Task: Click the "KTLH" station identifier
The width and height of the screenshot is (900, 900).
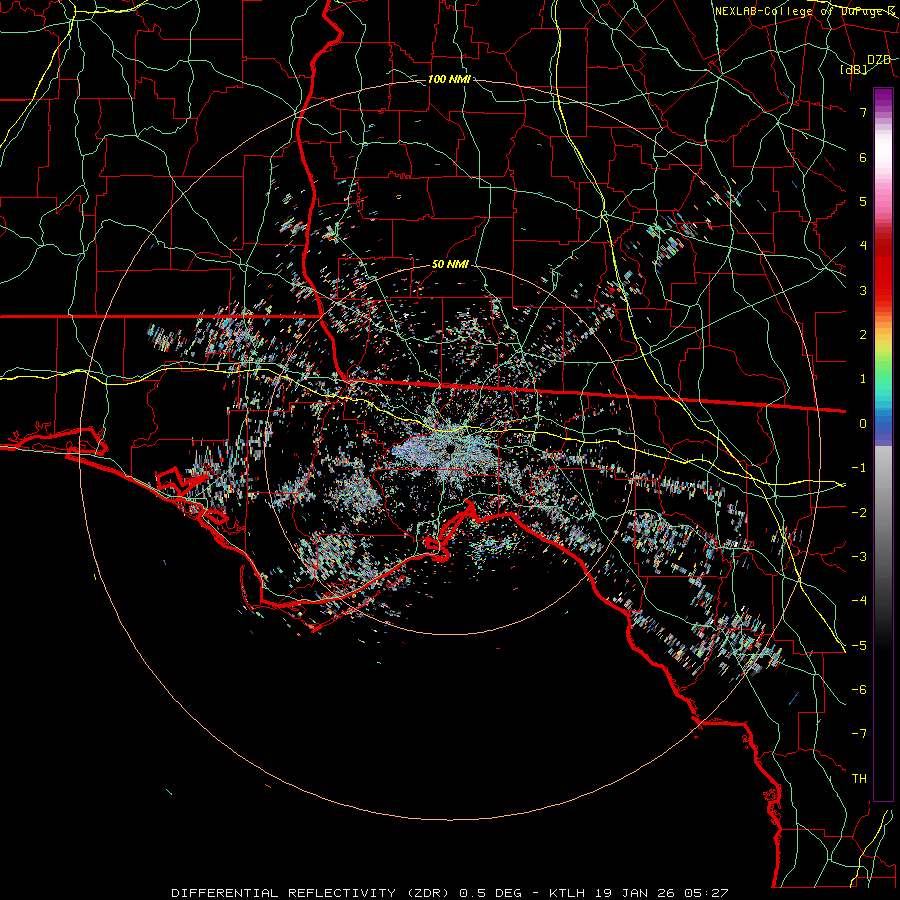Action: (x=567, y=893)
